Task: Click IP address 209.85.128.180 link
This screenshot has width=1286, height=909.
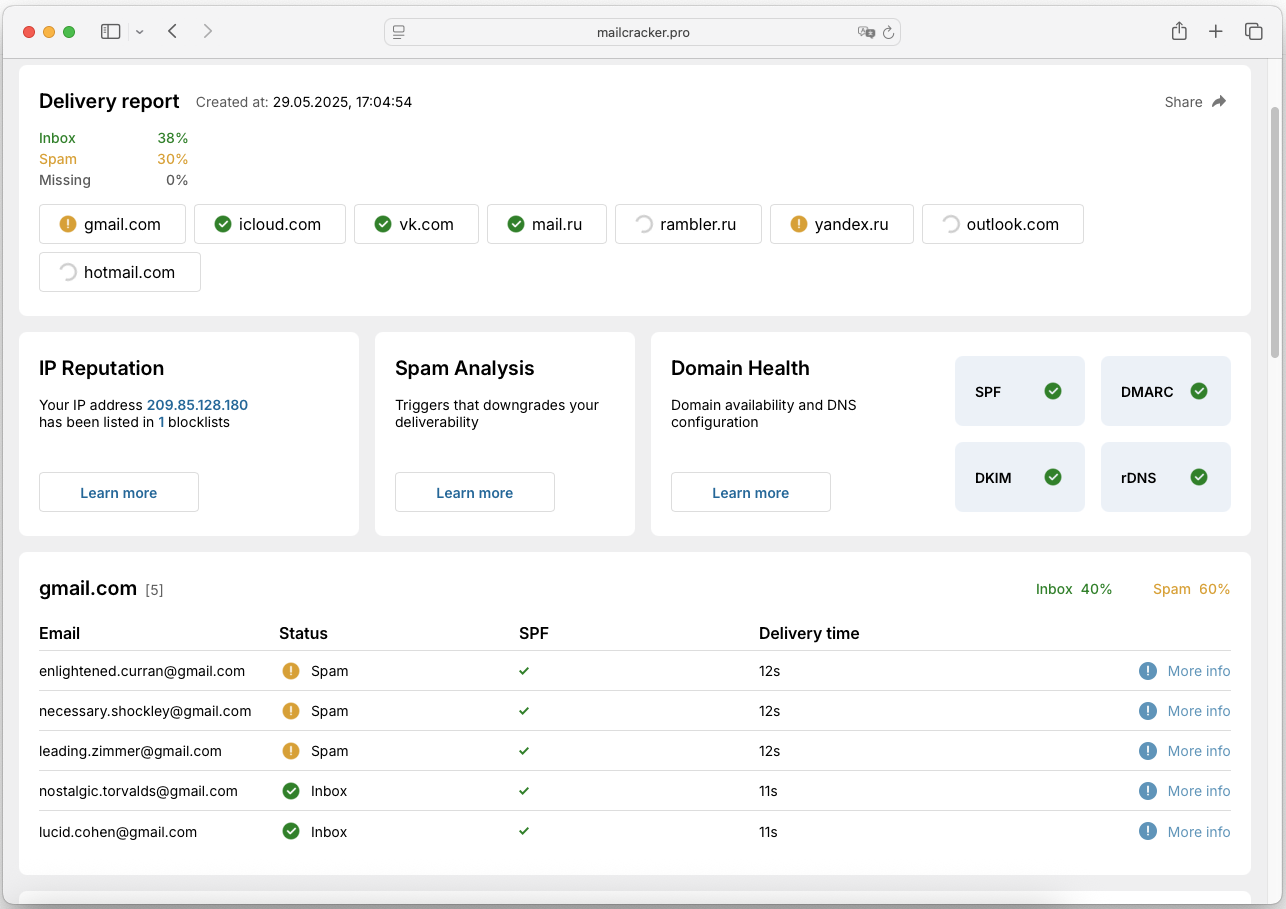Action: click(x=197, y=405)
